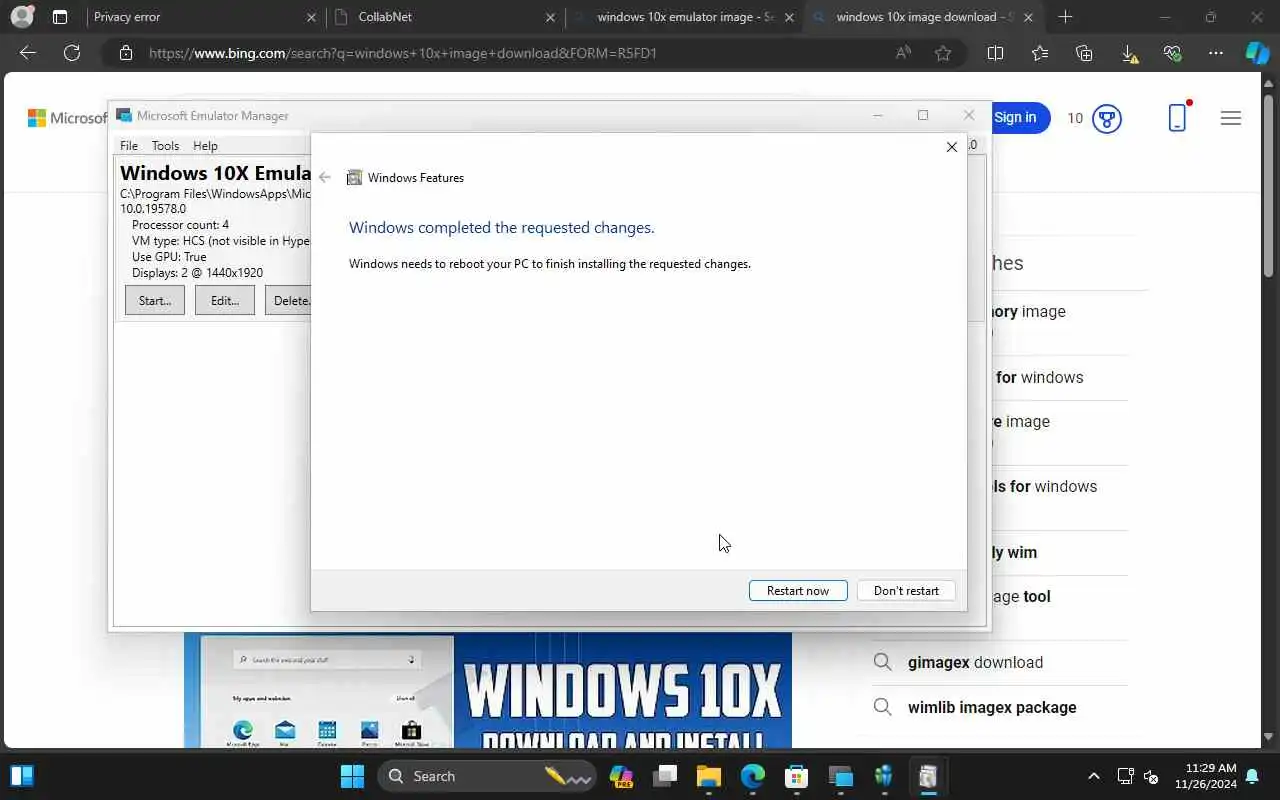Choose Don't restart in Windows Features
This screenshot has height=800, width=1280.
tap(906, 590)
